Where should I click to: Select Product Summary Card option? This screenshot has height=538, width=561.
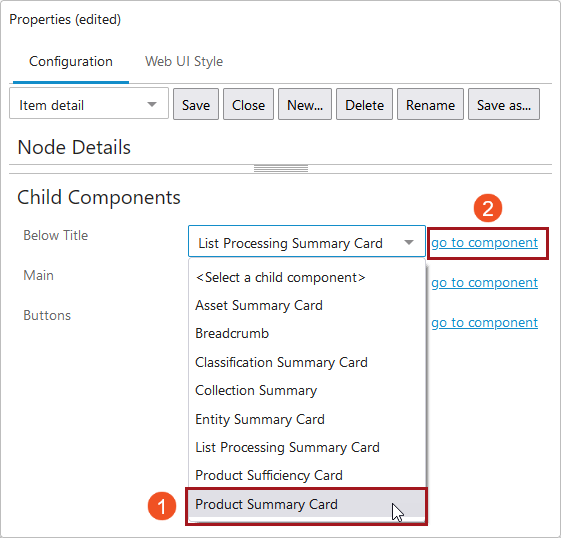point(307,504)
